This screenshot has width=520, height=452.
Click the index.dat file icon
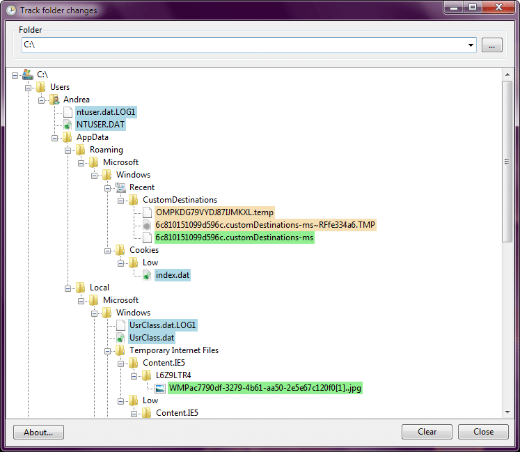pos(147,275)
